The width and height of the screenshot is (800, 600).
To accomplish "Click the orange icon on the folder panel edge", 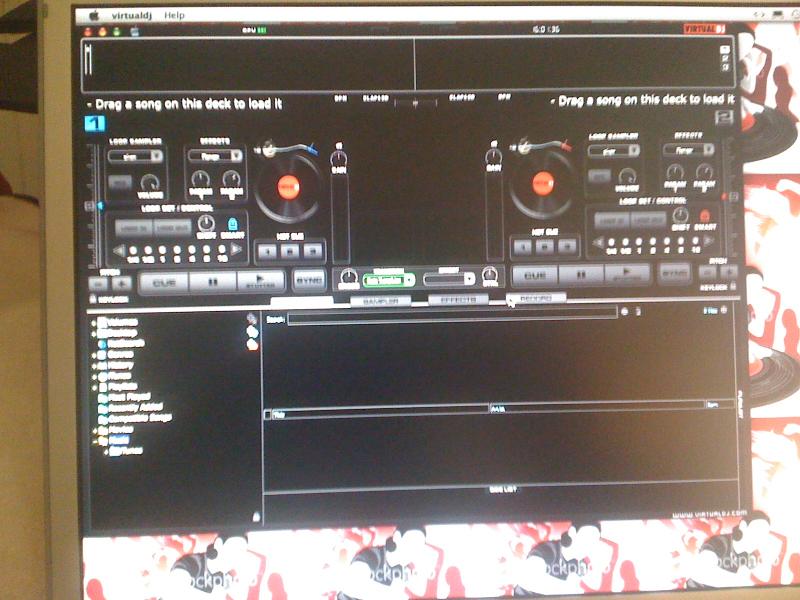I will click(x=253, y=345).
